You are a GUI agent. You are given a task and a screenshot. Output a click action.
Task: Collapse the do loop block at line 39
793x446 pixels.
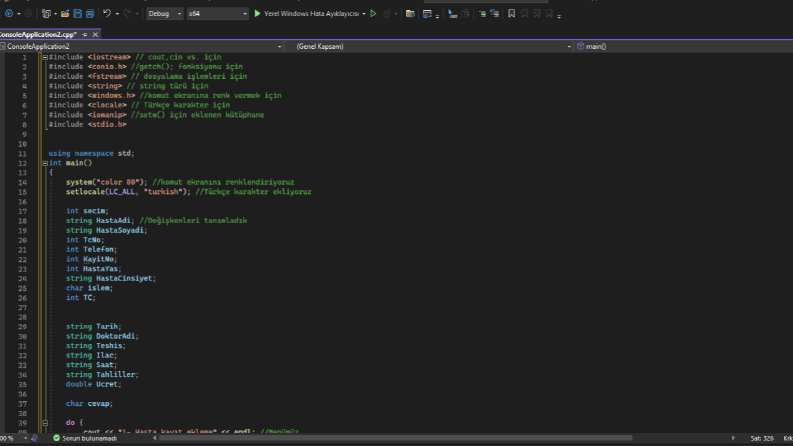(x=45, y=422)
